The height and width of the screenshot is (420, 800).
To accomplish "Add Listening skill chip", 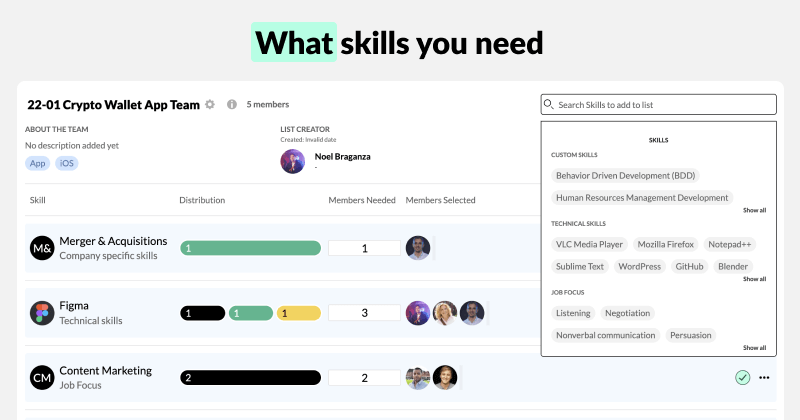I will click(573, 313).
